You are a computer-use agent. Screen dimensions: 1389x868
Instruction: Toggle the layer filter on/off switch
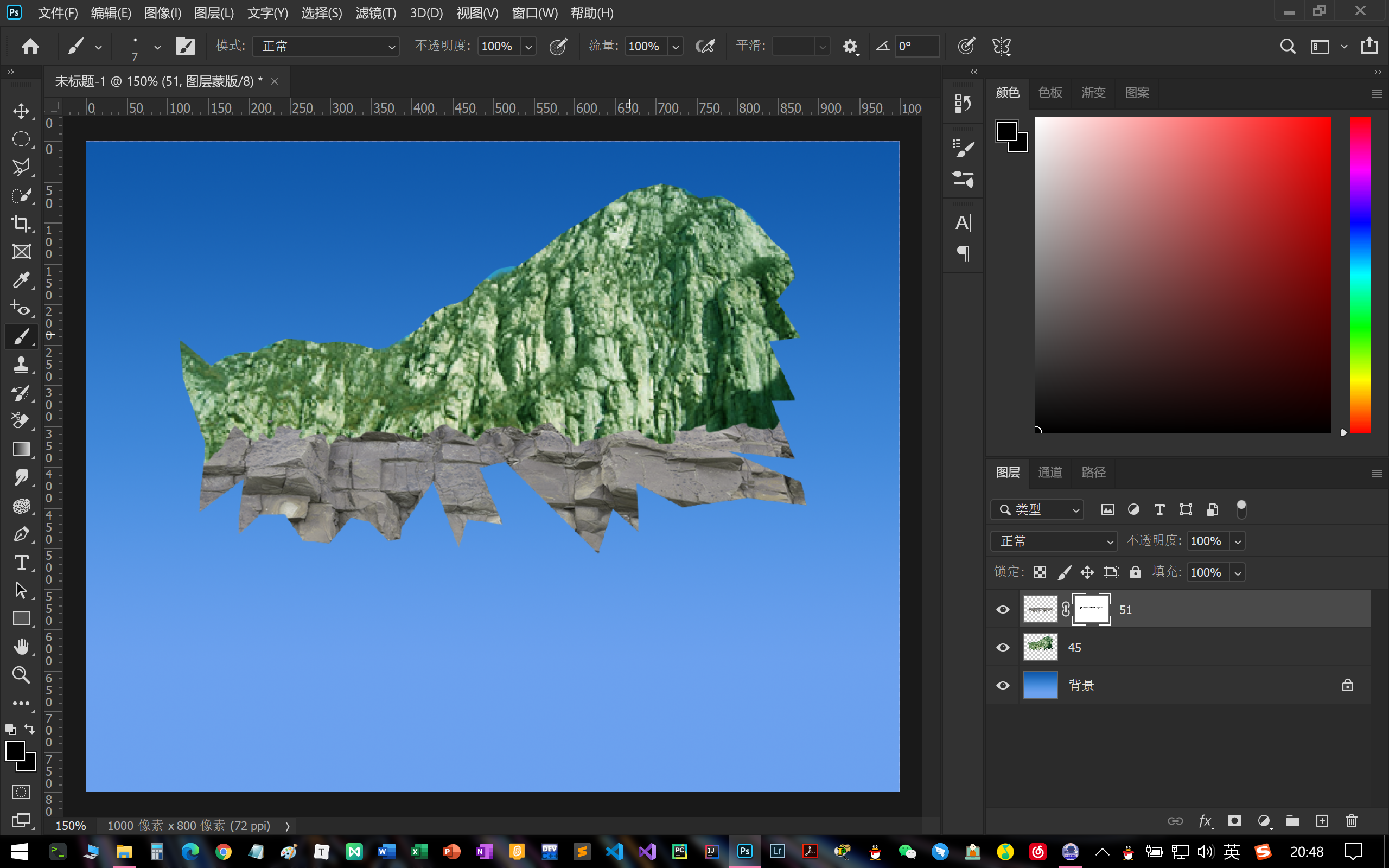coord(1241,509)
